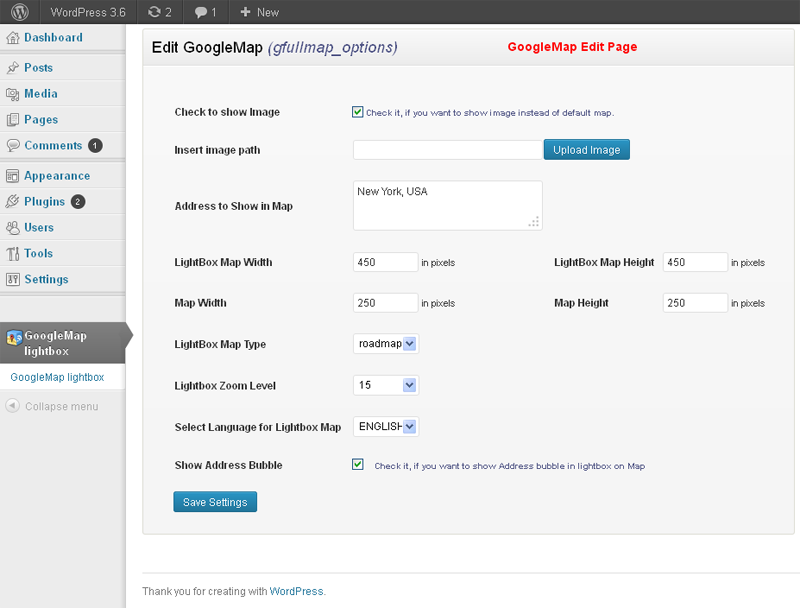Open the GoogleMap lightbox submenu link
Image resolution: width=800 pixels, height=608 pixels.
pos(57,377)
